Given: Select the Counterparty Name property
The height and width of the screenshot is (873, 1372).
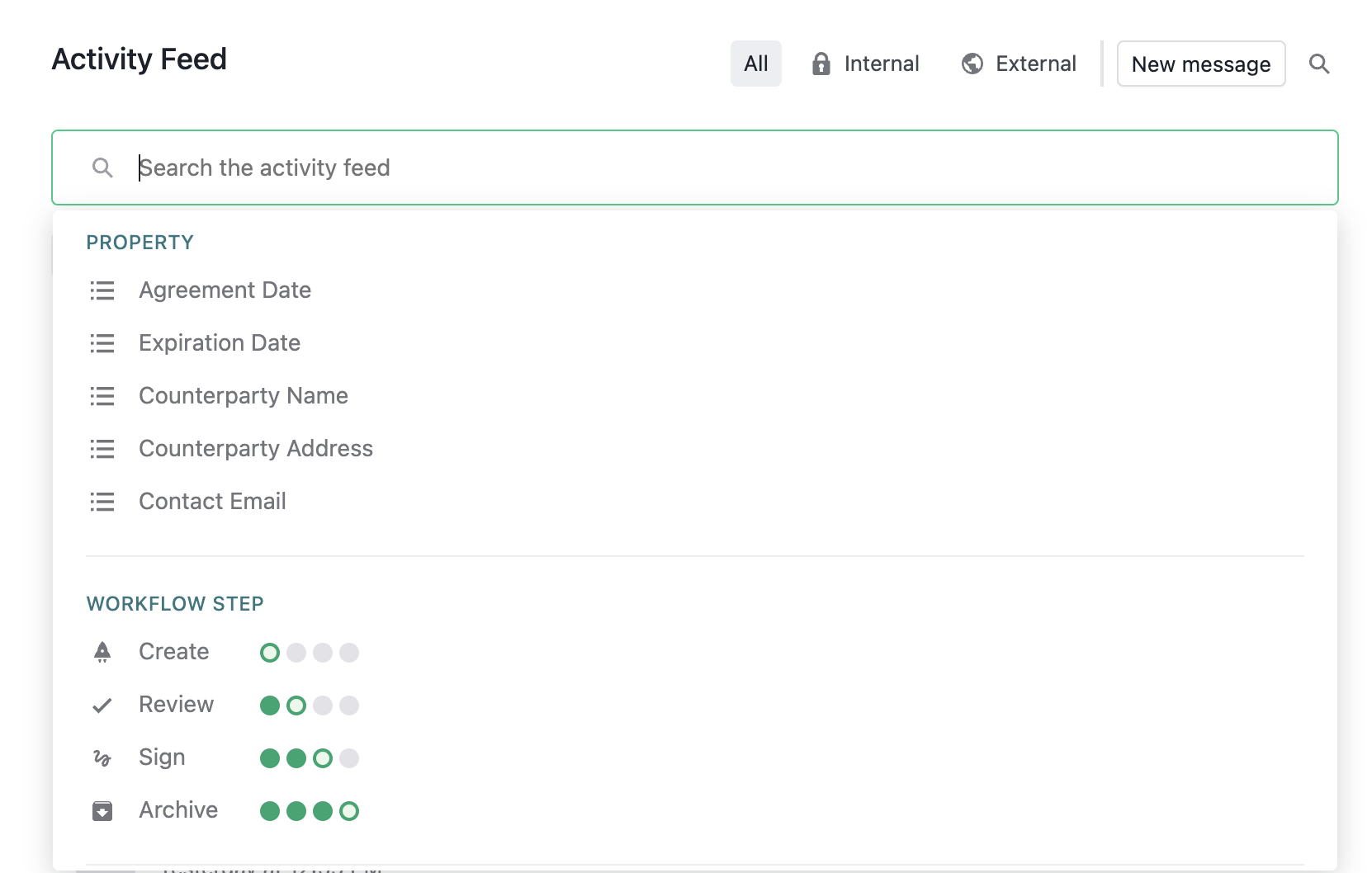Looking at the screenshot, I should coord(244,395).
